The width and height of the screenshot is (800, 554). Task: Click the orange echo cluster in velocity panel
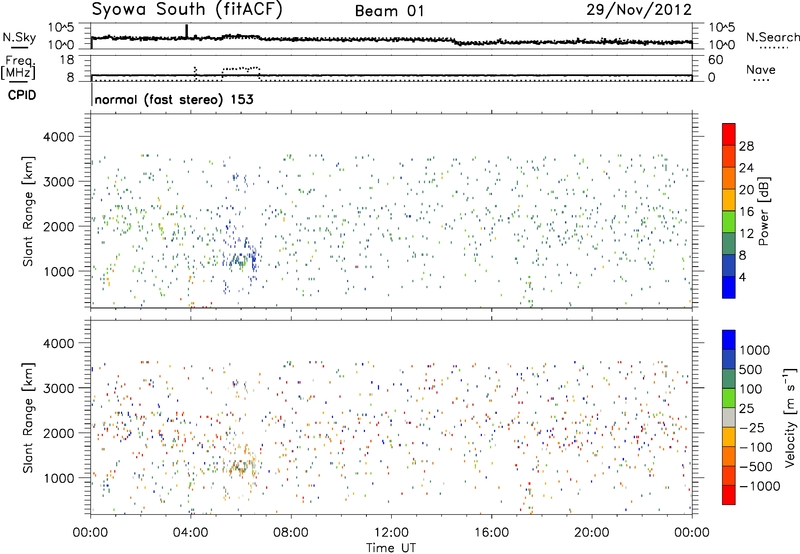click(x=241, y=464)
